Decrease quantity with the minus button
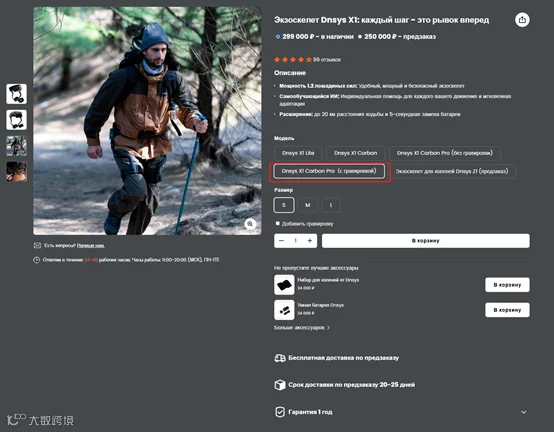554x432 pixels. [x=282, y=241]
